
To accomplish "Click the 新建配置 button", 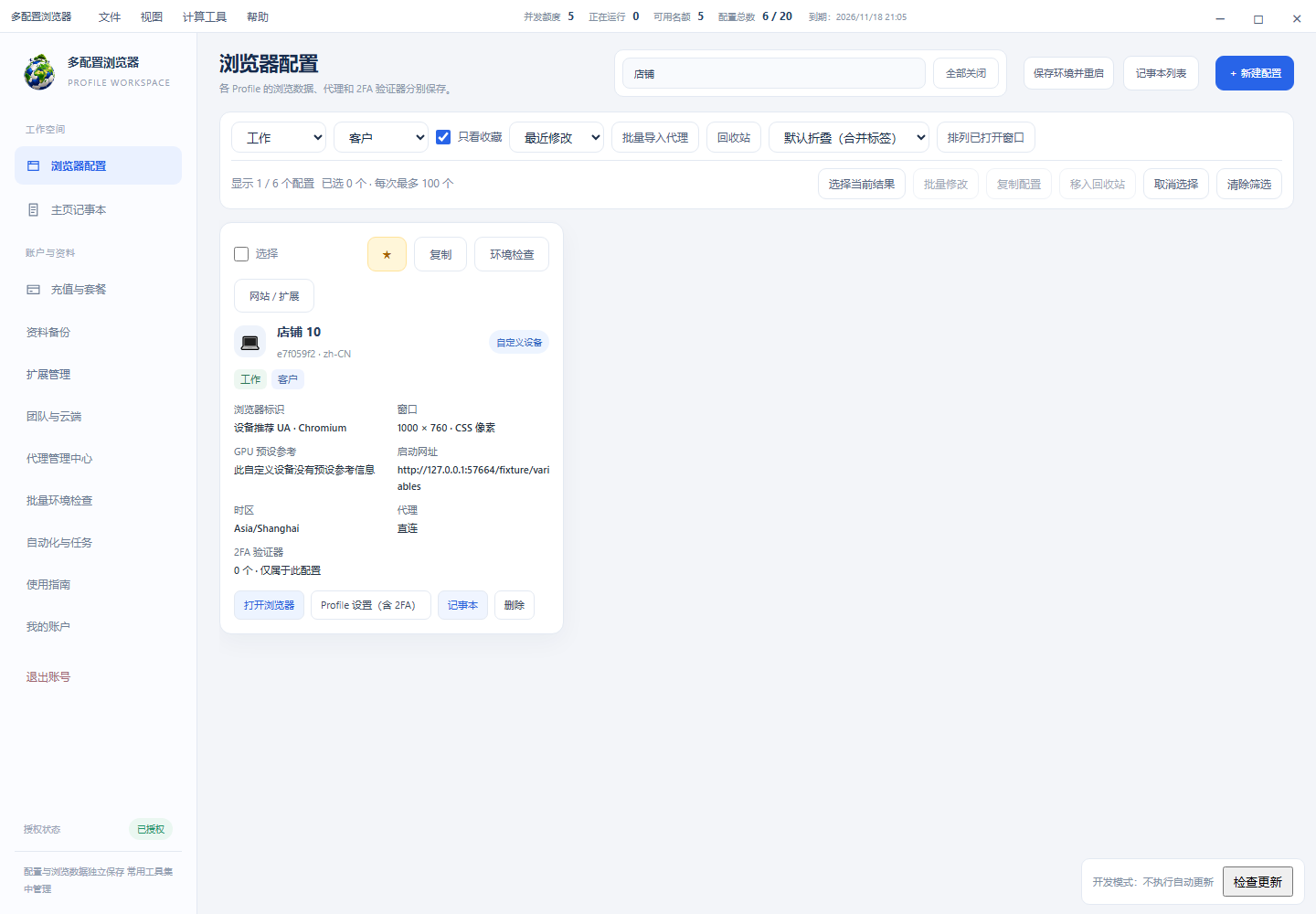I will tap(1255, 73).
